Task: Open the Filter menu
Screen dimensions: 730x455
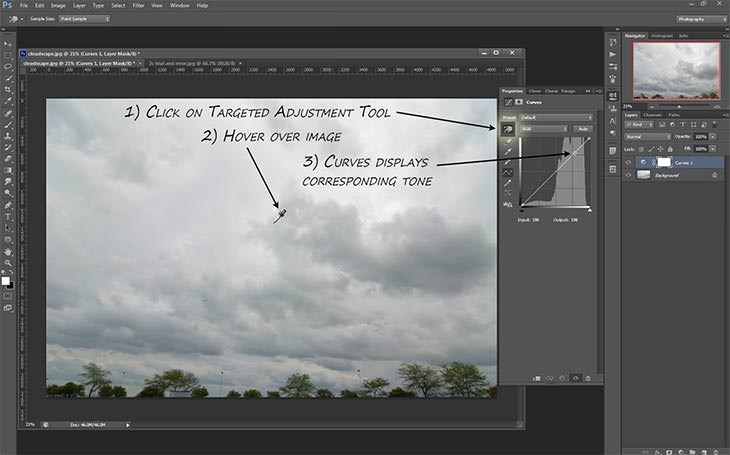Action: tap(138, 6)
